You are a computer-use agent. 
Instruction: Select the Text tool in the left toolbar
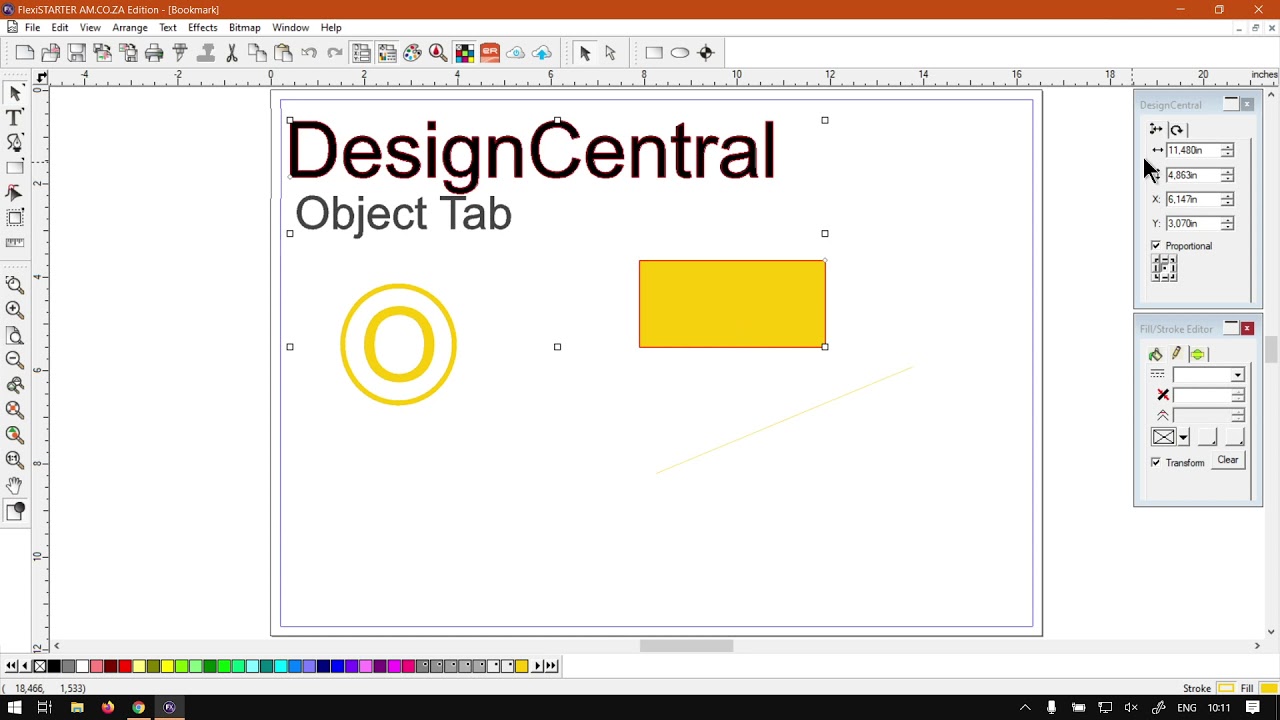[x=14, y=118]
